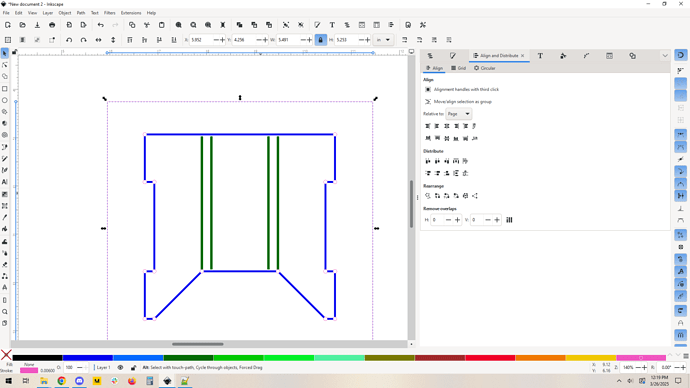The width and height of the screenshot is (690, 388).
Task: Toggle move patterns with object
Action: tap(449, 40)
